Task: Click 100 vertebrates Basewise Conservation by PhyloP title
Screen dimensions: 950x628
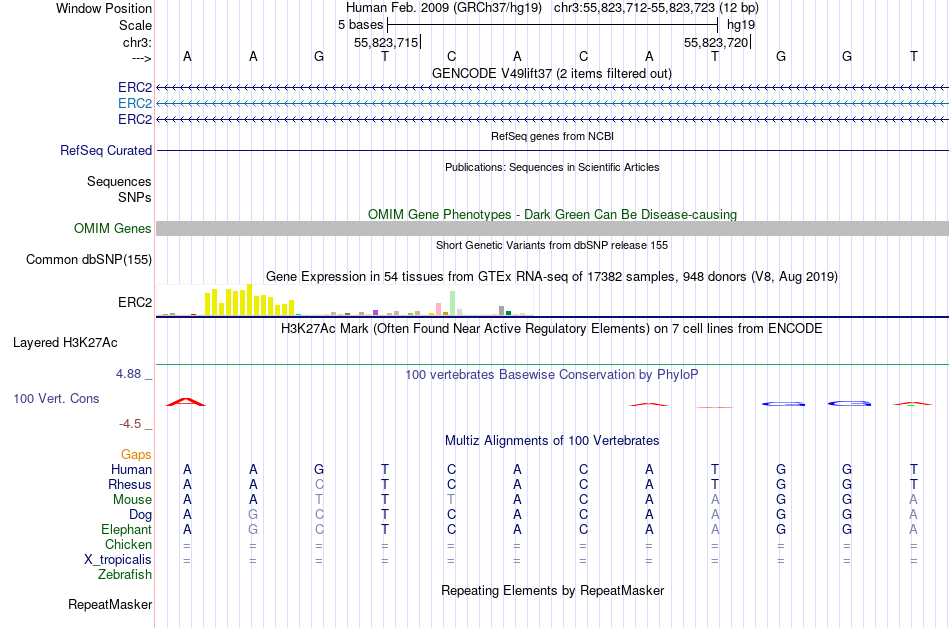Action: [x=552, y=375]
